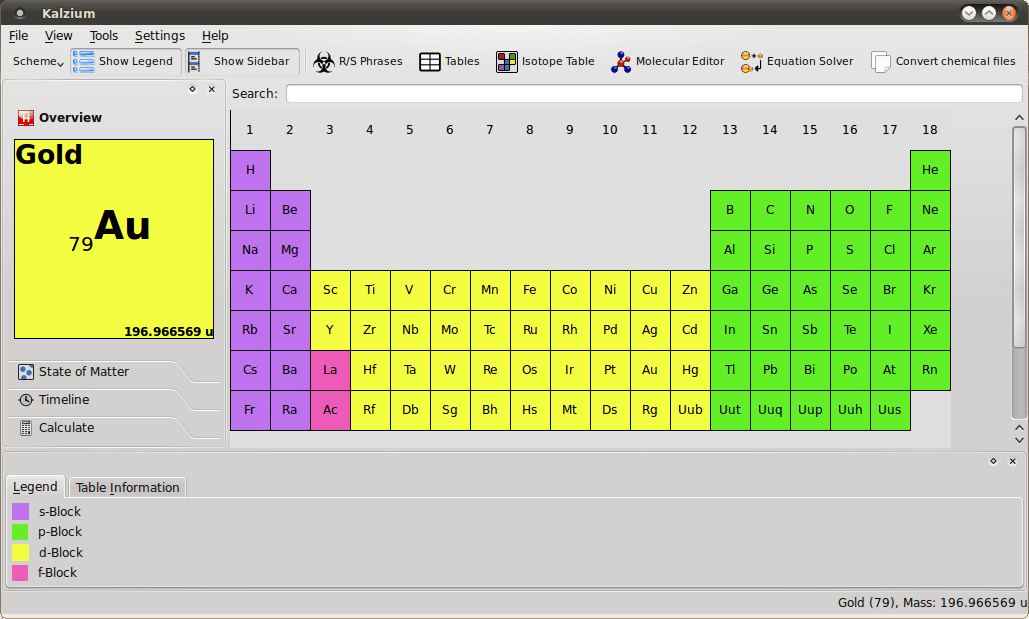Start the Equation Solver

796,61
